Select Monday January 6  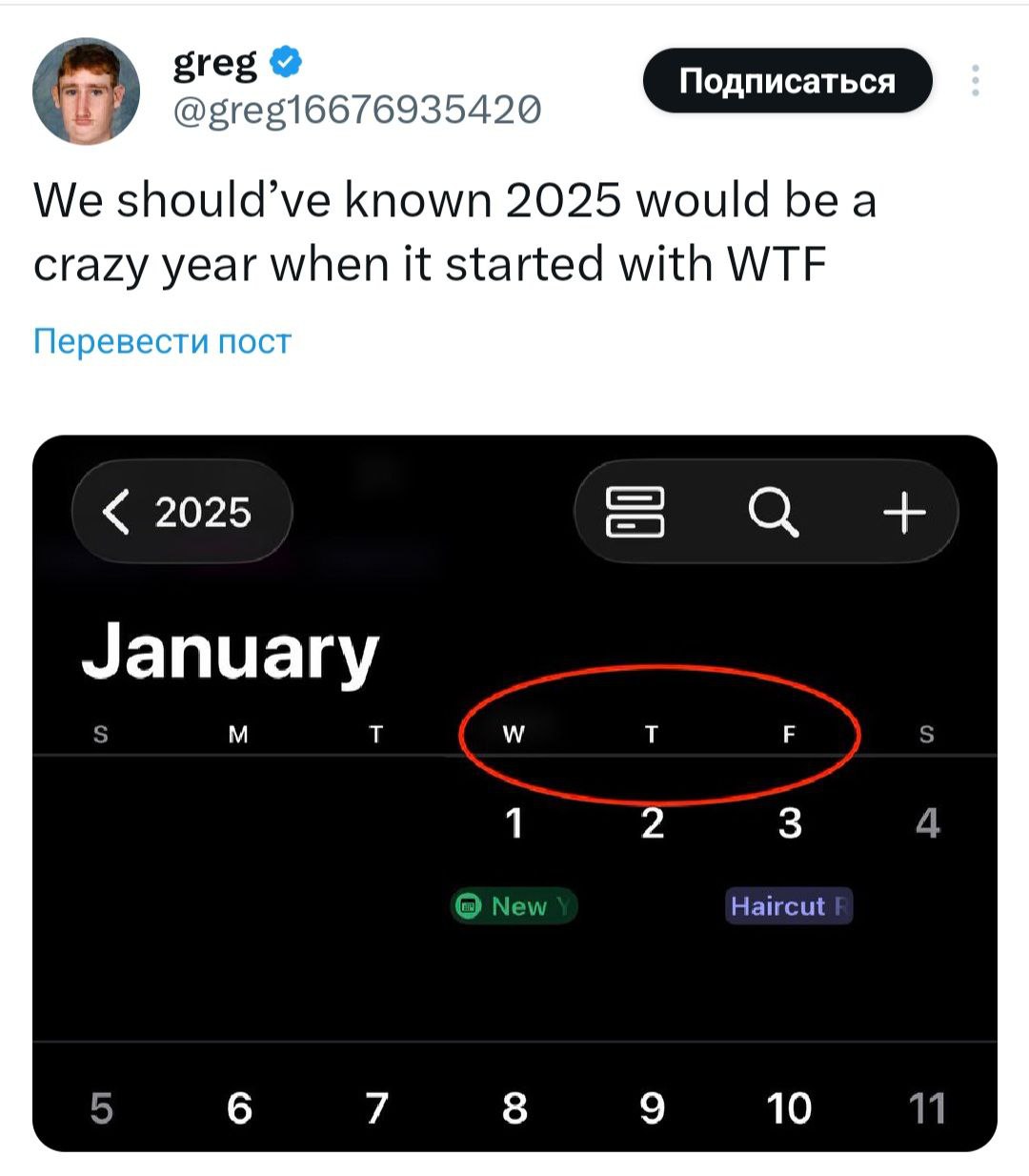coord(239,1108)
